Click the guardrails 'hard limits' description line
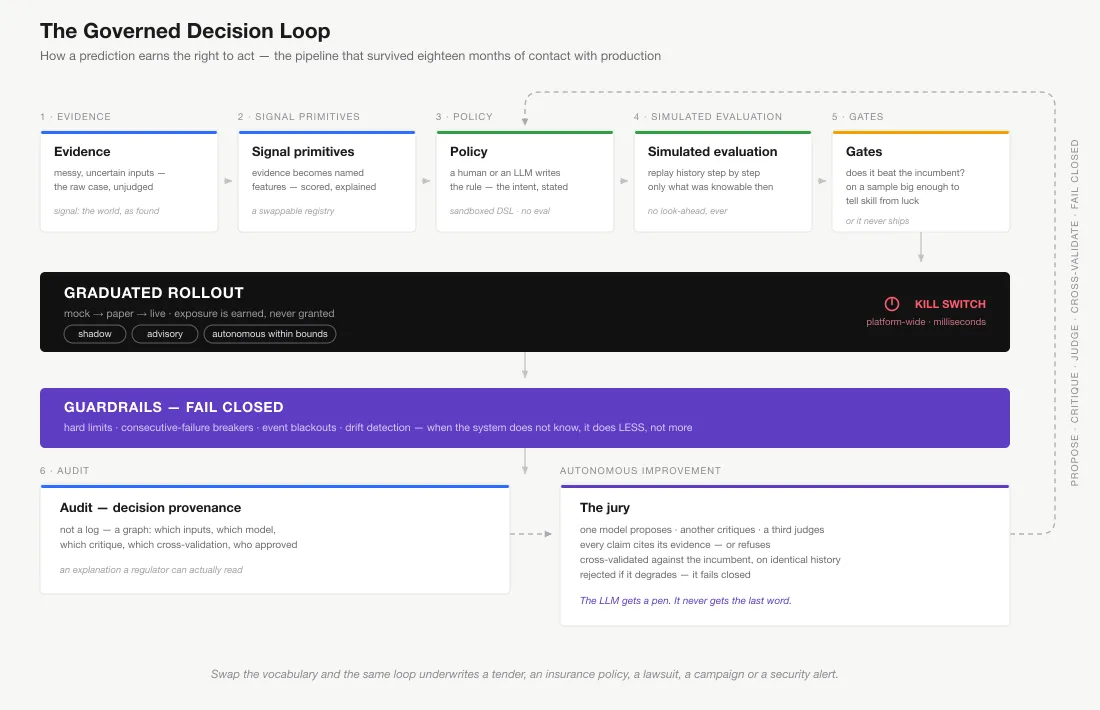 click(x=378, y=427)
